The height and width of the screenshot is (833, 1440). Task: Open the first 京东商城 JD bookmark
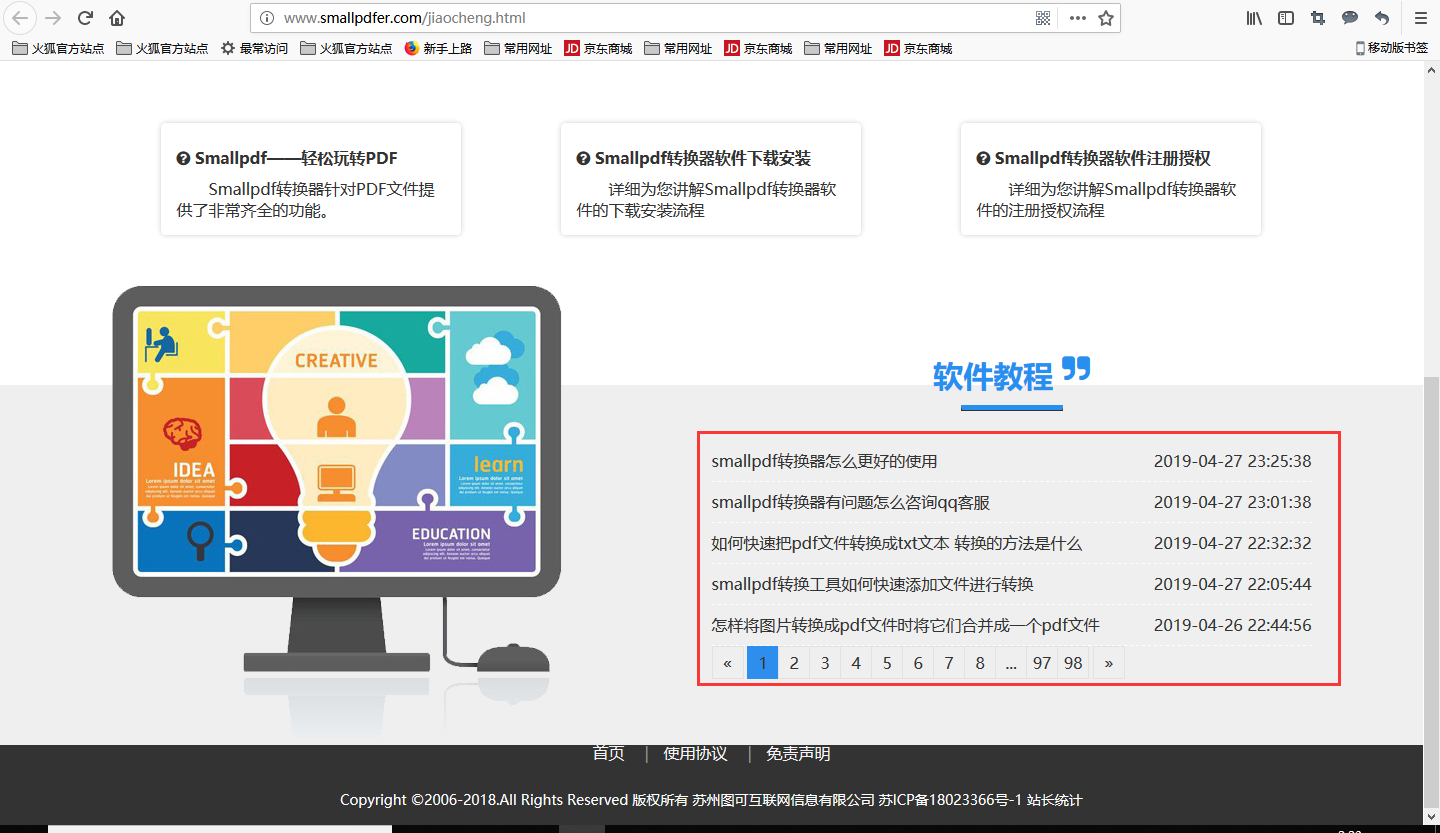point(598,48)
